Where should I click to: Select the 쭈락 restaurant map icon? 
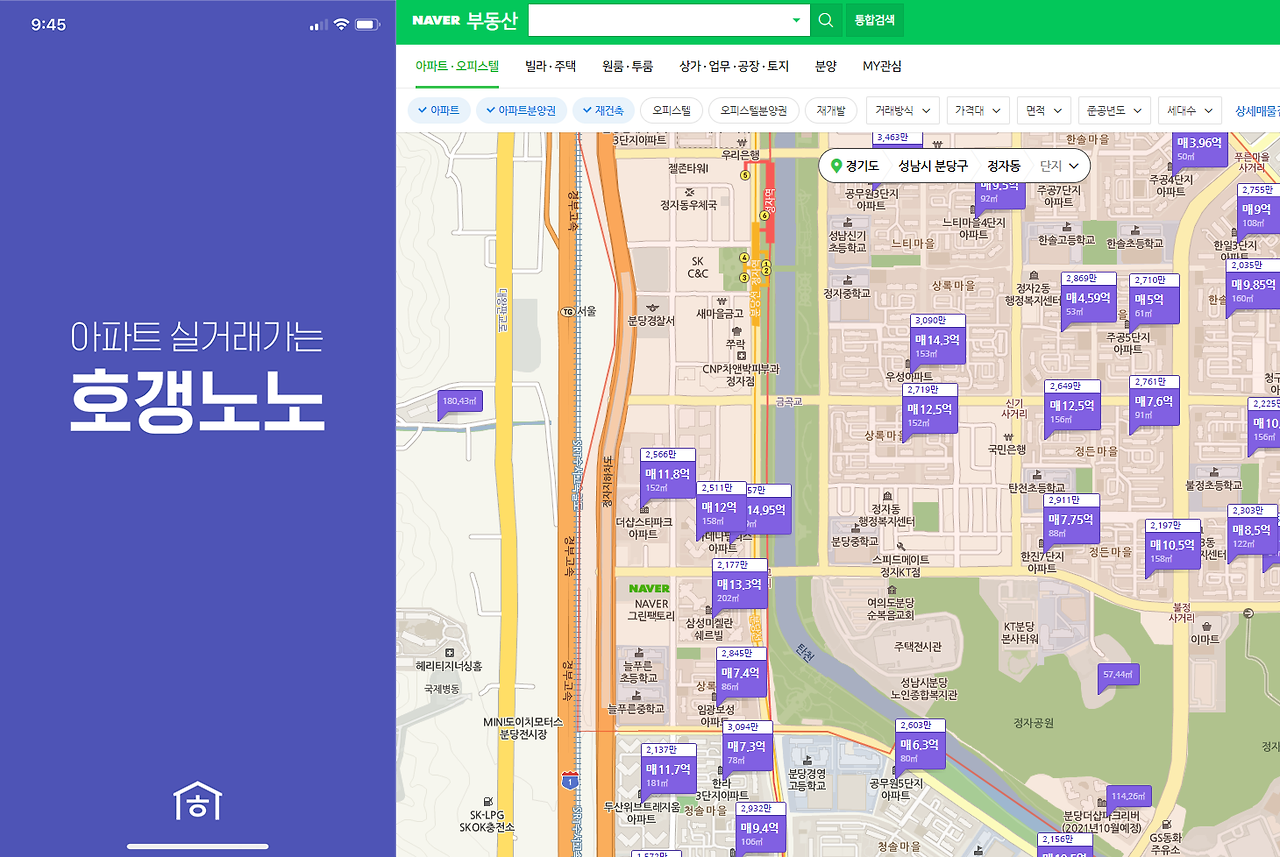click(736, 330)
